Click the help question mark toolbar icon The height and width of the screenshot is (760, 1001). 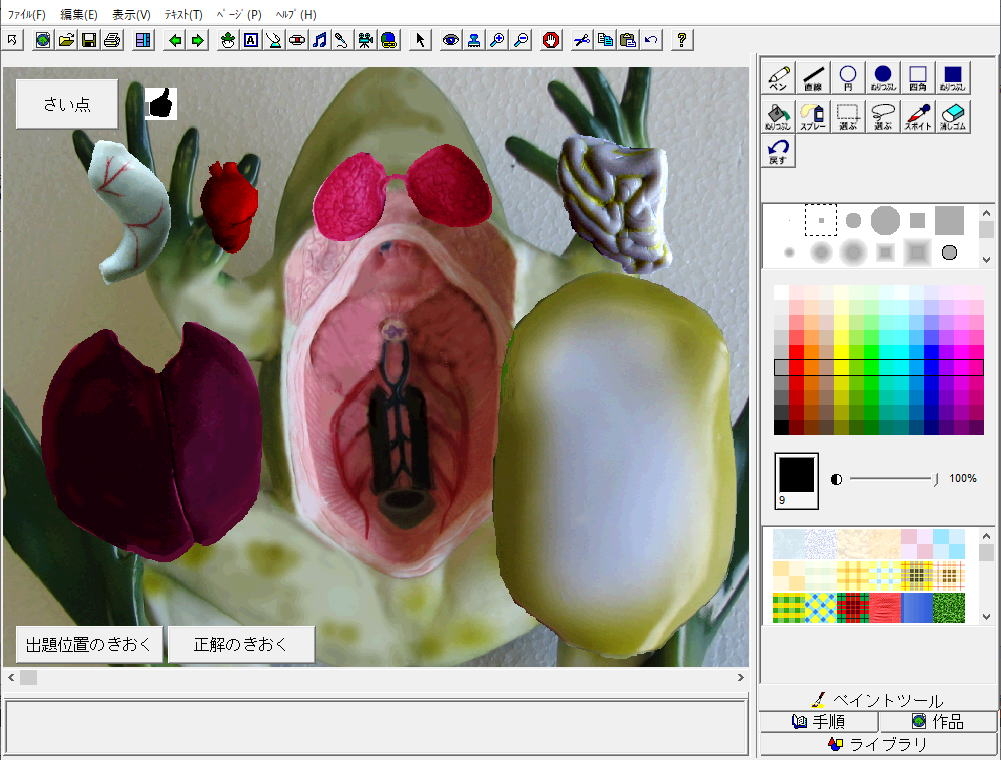[x=681, y=40]
